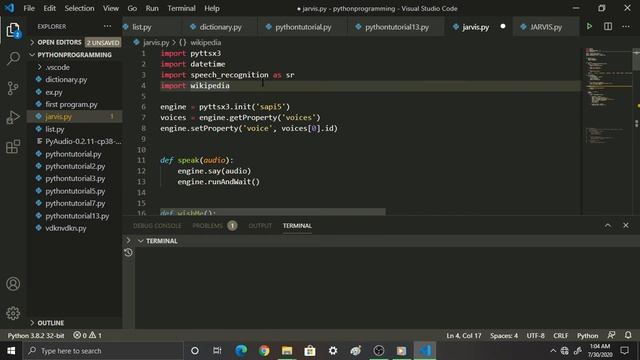The width and height of the screenshot is (640, 360).
Task: Open the Extensions view
Action: pos(13,147)
